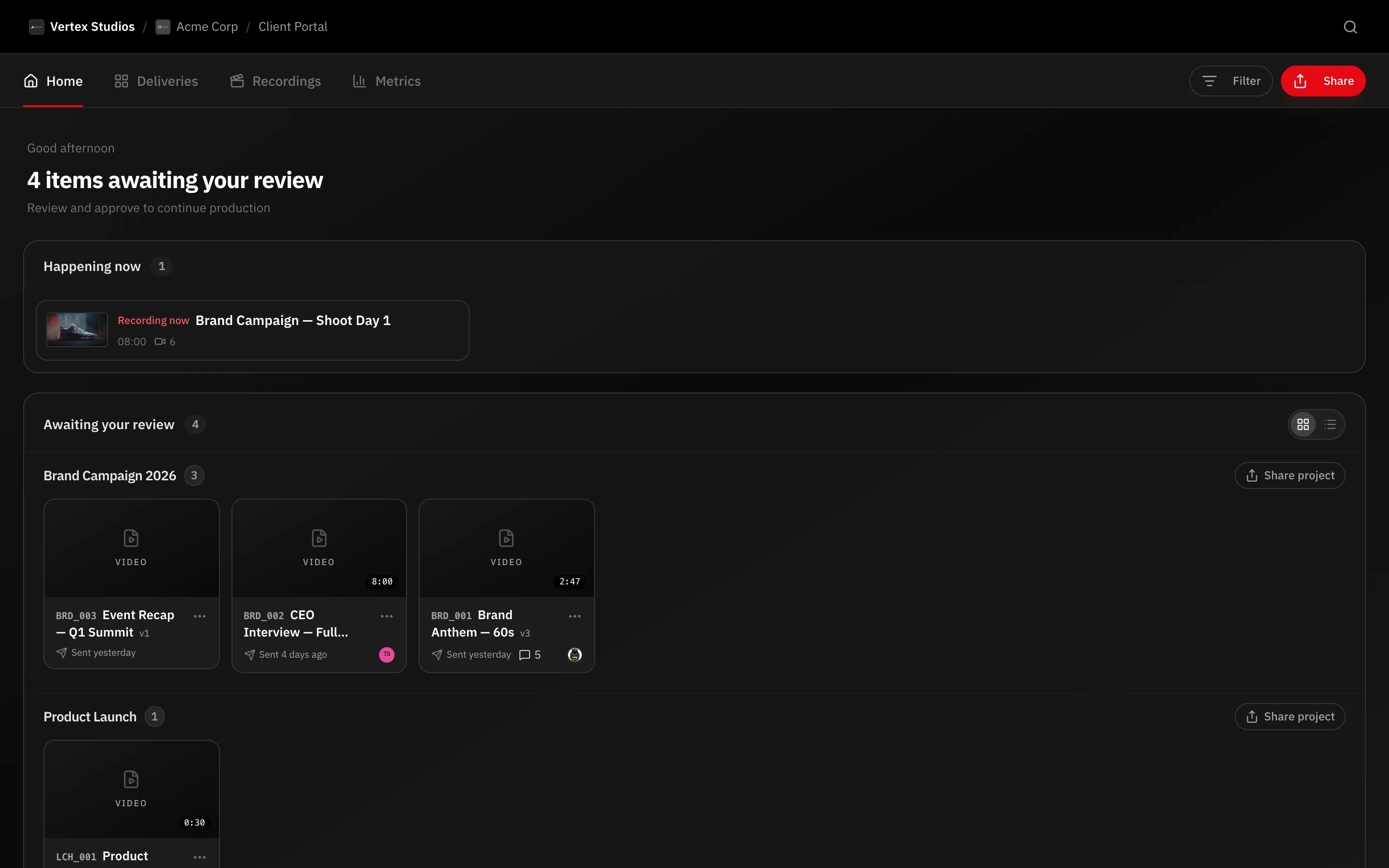The width and height of the screenshot is (1389, 868).
Task: Open the Filter options
Action: [x=1231, y=81]
